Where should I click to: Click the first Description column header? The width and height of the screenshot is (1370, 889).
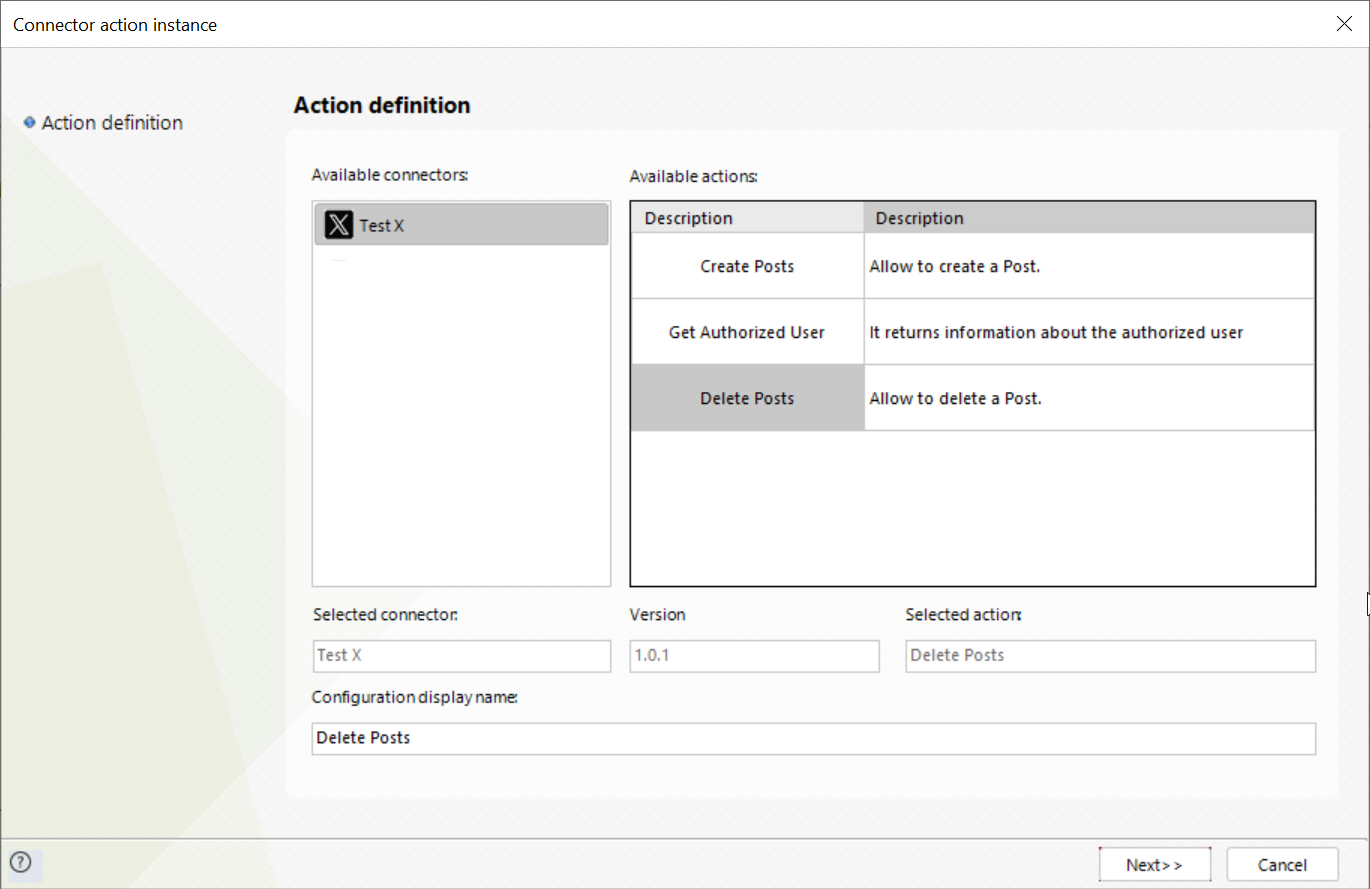(747, 218)
